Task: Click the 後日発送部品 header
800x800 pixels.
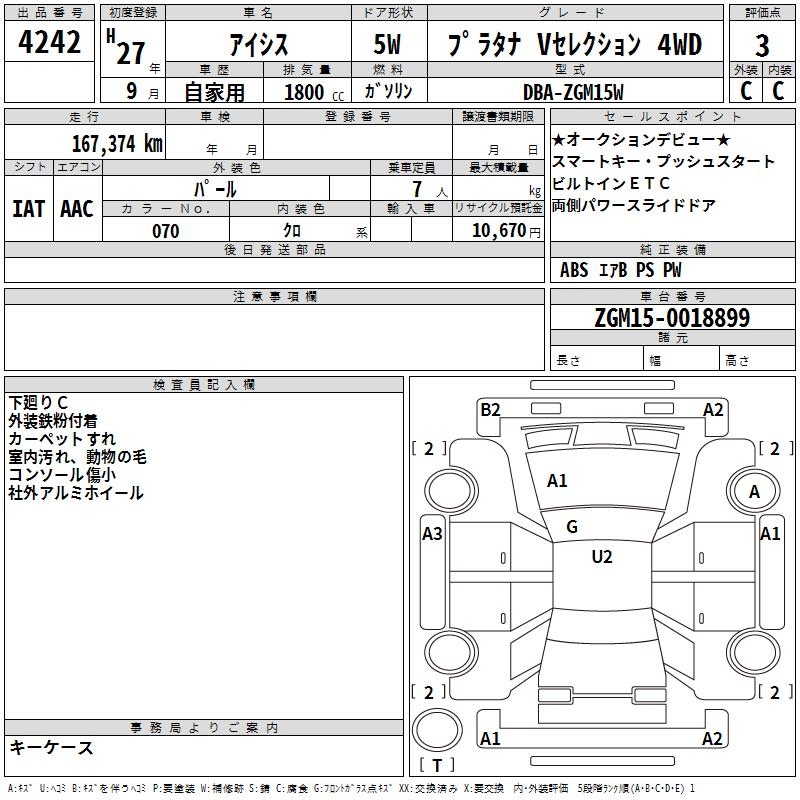Action: point(274,249)
